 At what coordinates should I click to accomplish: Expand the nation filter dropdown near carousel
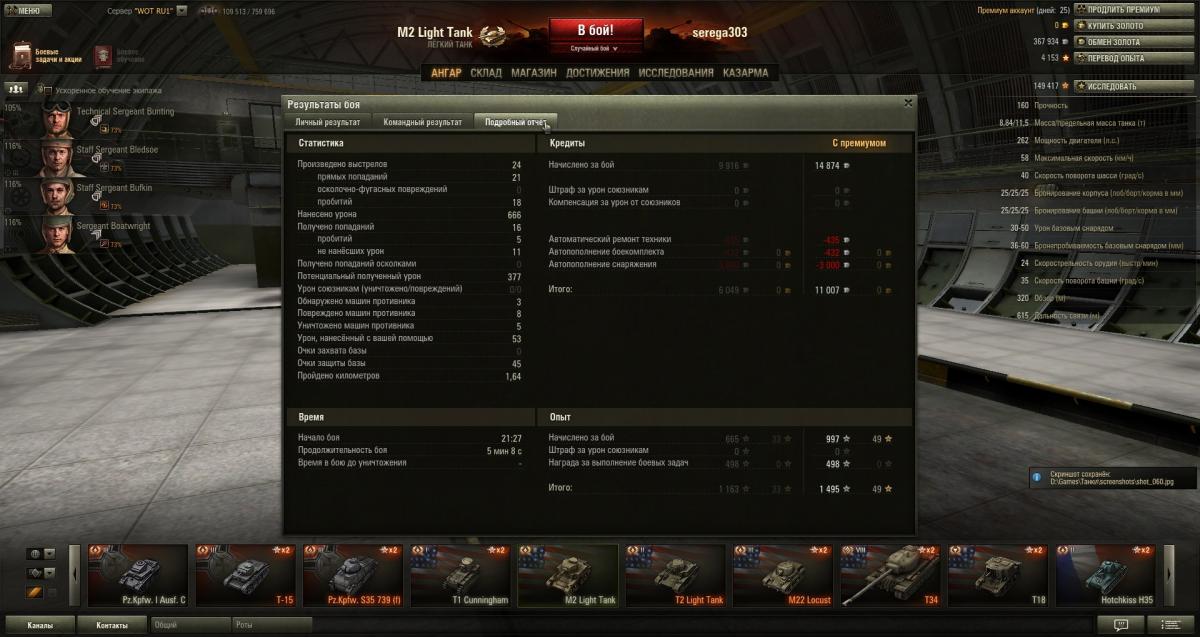click(x=49, y=553)
